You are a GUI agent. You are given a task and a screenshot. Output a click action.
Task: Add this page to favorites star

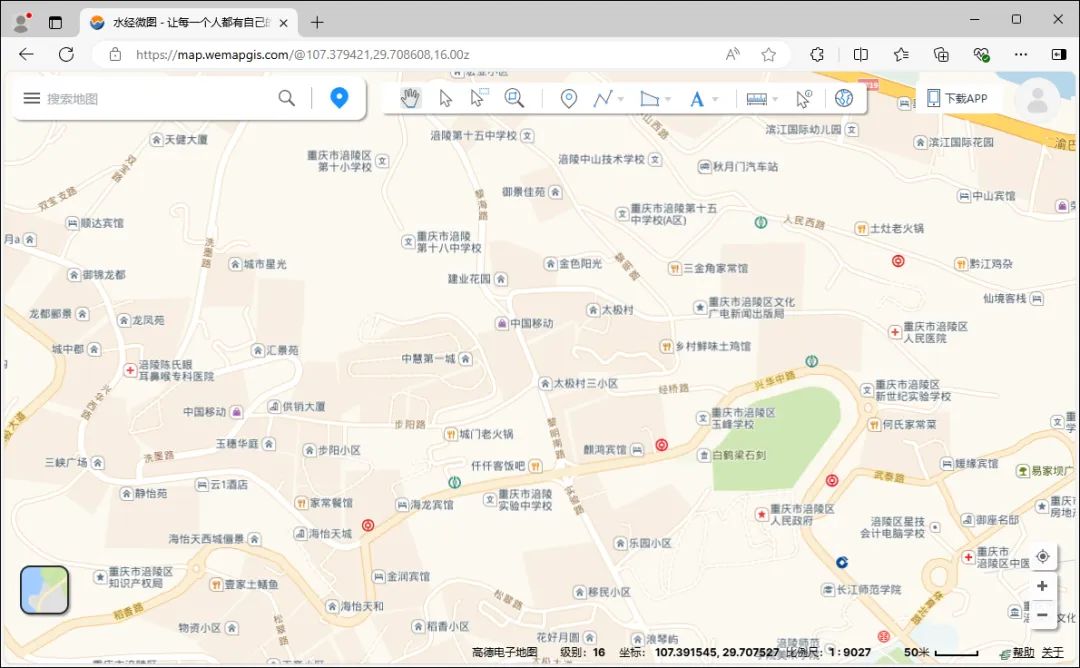[769, 54]
